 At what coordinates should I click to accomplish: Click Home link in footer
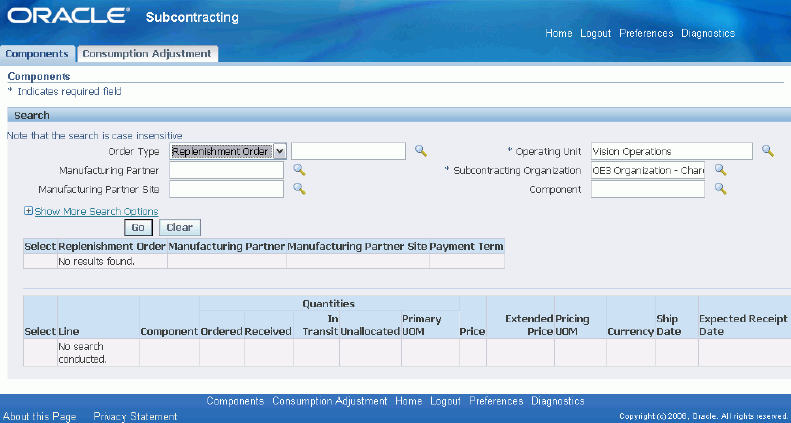pos(409,401)
